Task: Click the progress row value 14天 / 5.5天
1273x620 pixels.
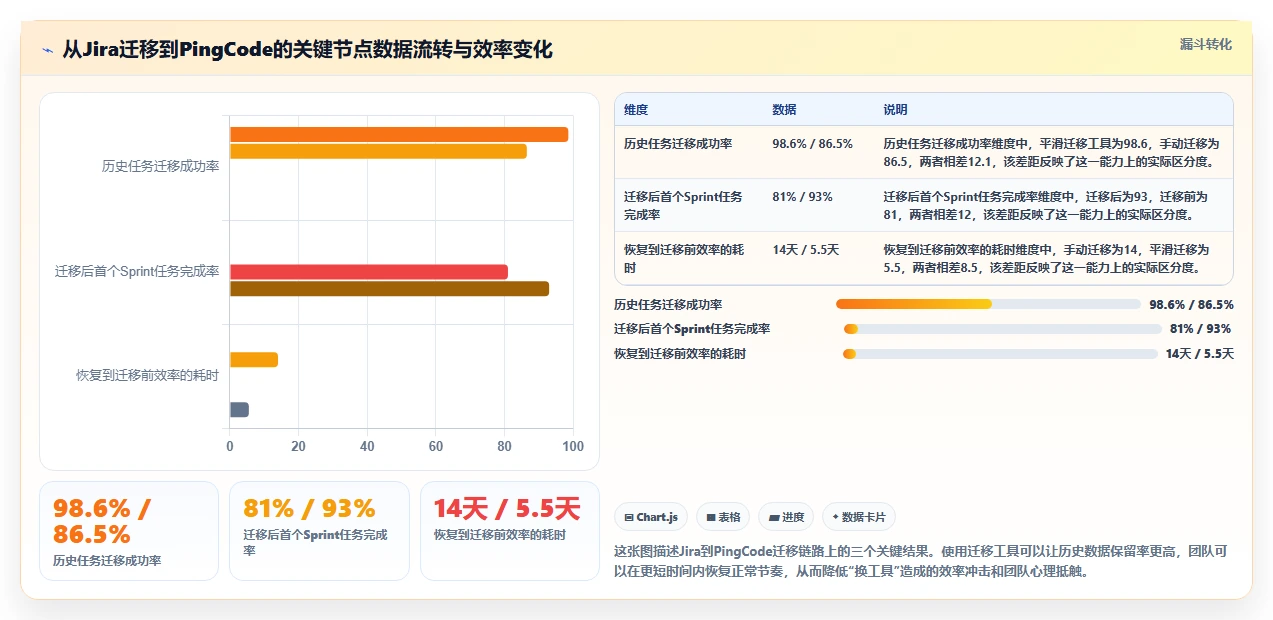Action: [x=1200, y=354]
